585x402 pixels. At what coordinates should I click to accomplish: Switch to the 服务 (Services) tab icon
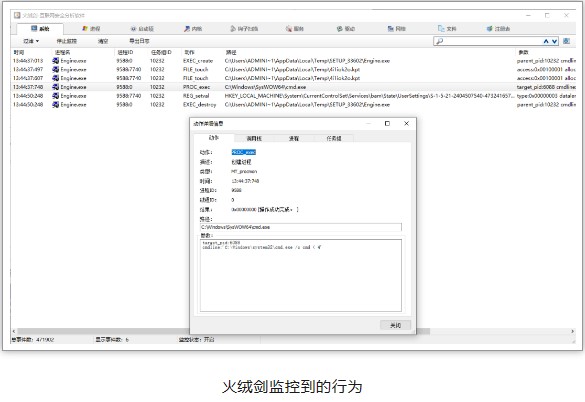click(x=289, y=29)
